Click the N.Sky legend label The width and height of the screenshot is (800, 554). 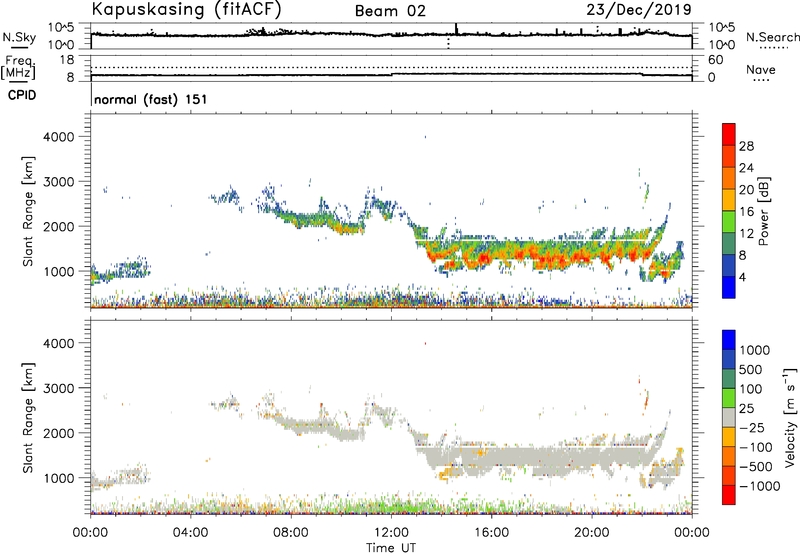point(19,37)
